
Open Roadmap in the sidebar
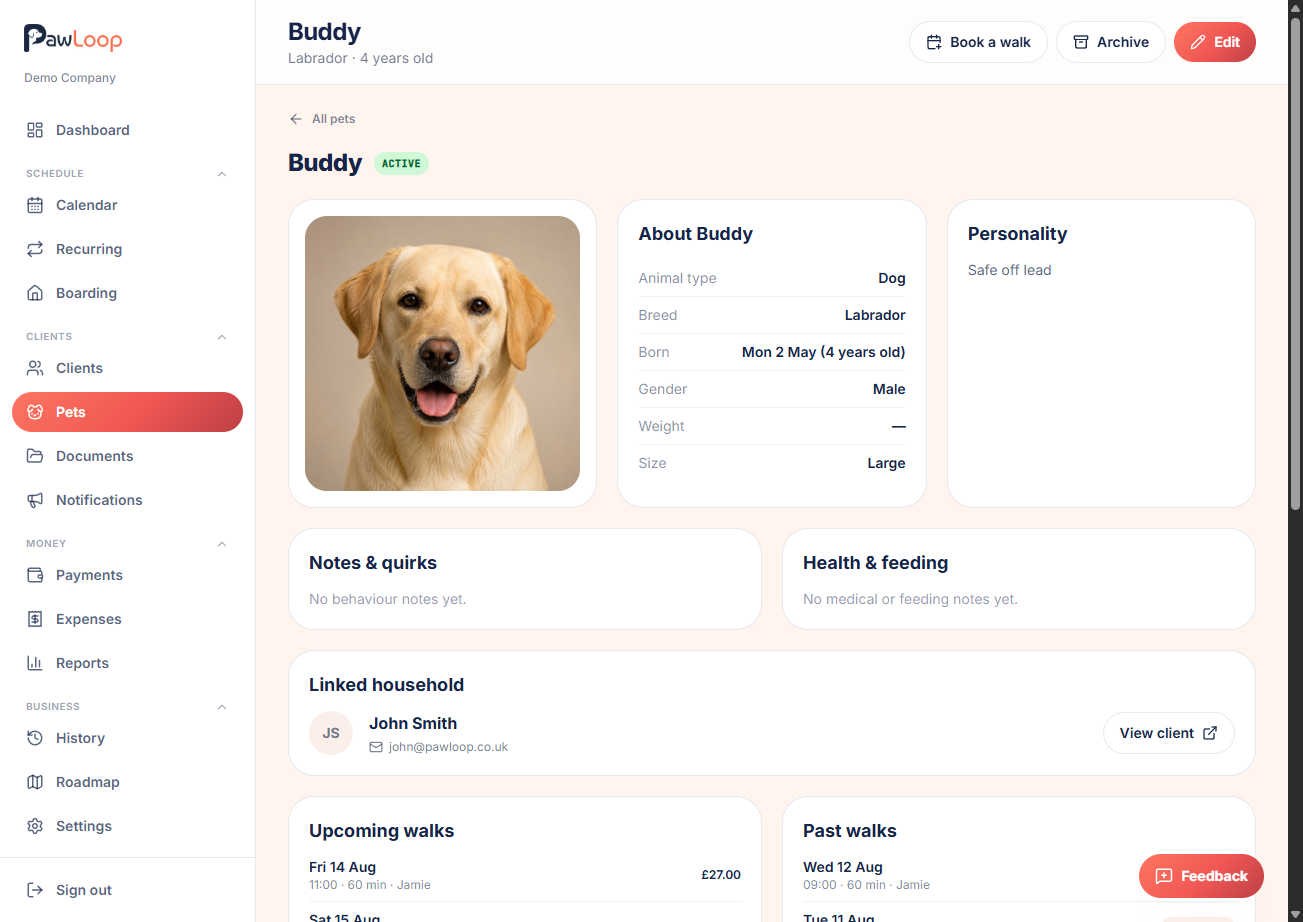(127, 782)
